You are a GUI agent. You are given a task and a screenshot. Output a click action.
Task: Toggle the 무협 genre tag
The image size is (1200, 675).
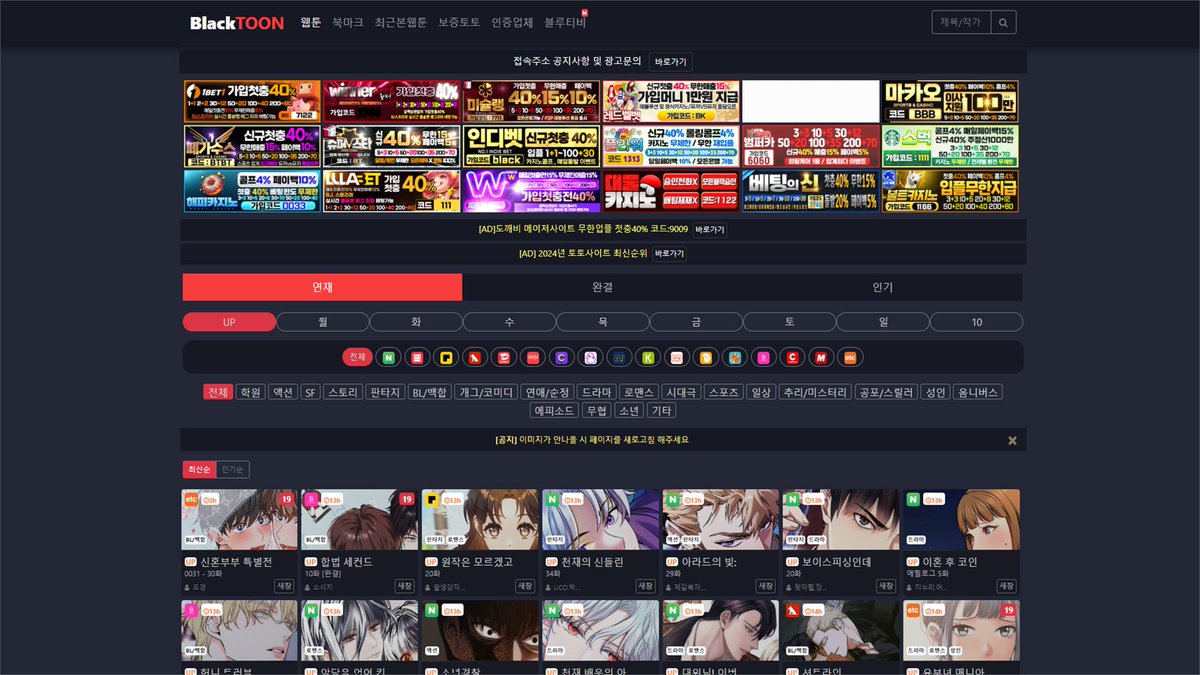coord(597,410)
